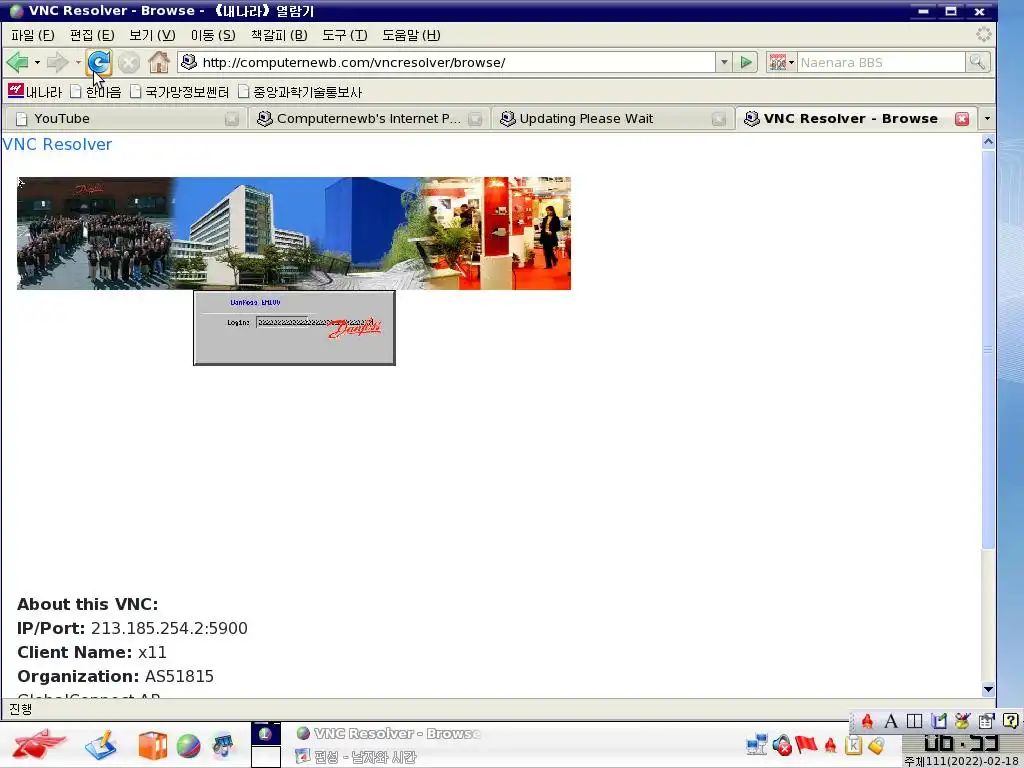Open the 도움말 (H) menu
The width and height of the screenshot is (1024, 768).
(x=411, y=35)
